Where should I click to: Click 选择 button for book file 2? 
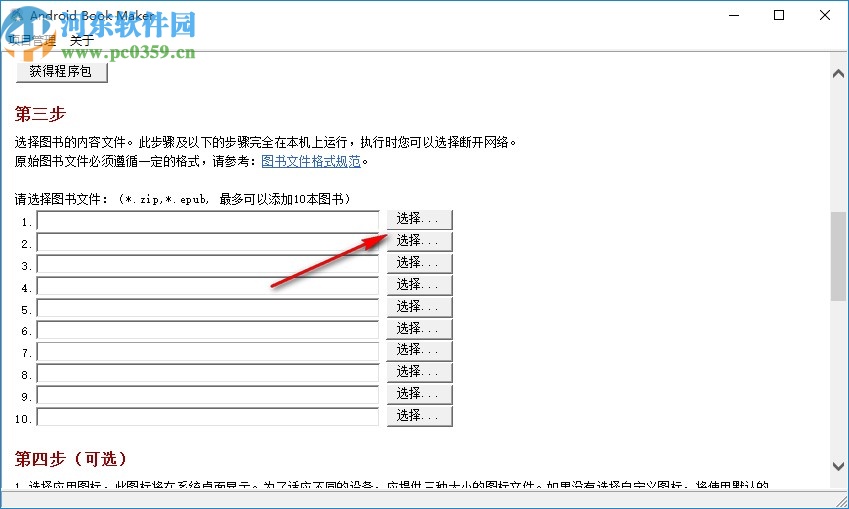419,241
